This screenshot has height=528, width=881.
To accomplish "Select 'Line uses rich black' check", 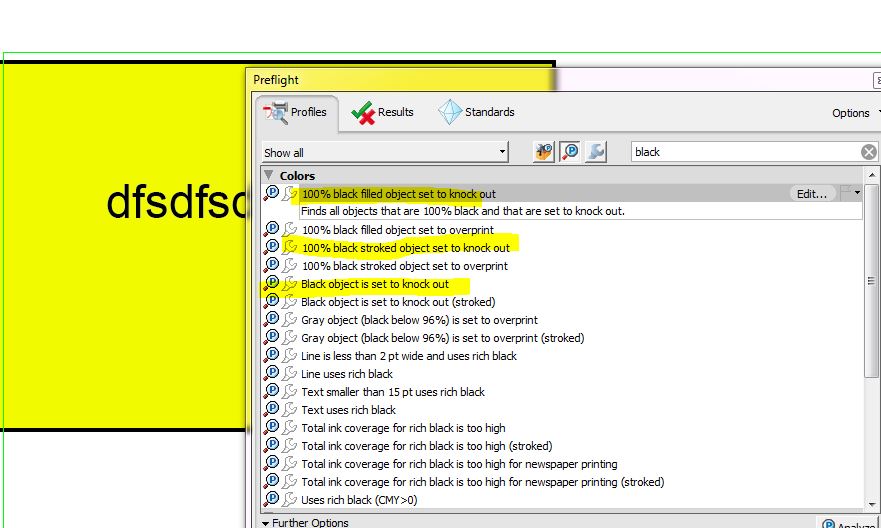I will pos(347,374).
